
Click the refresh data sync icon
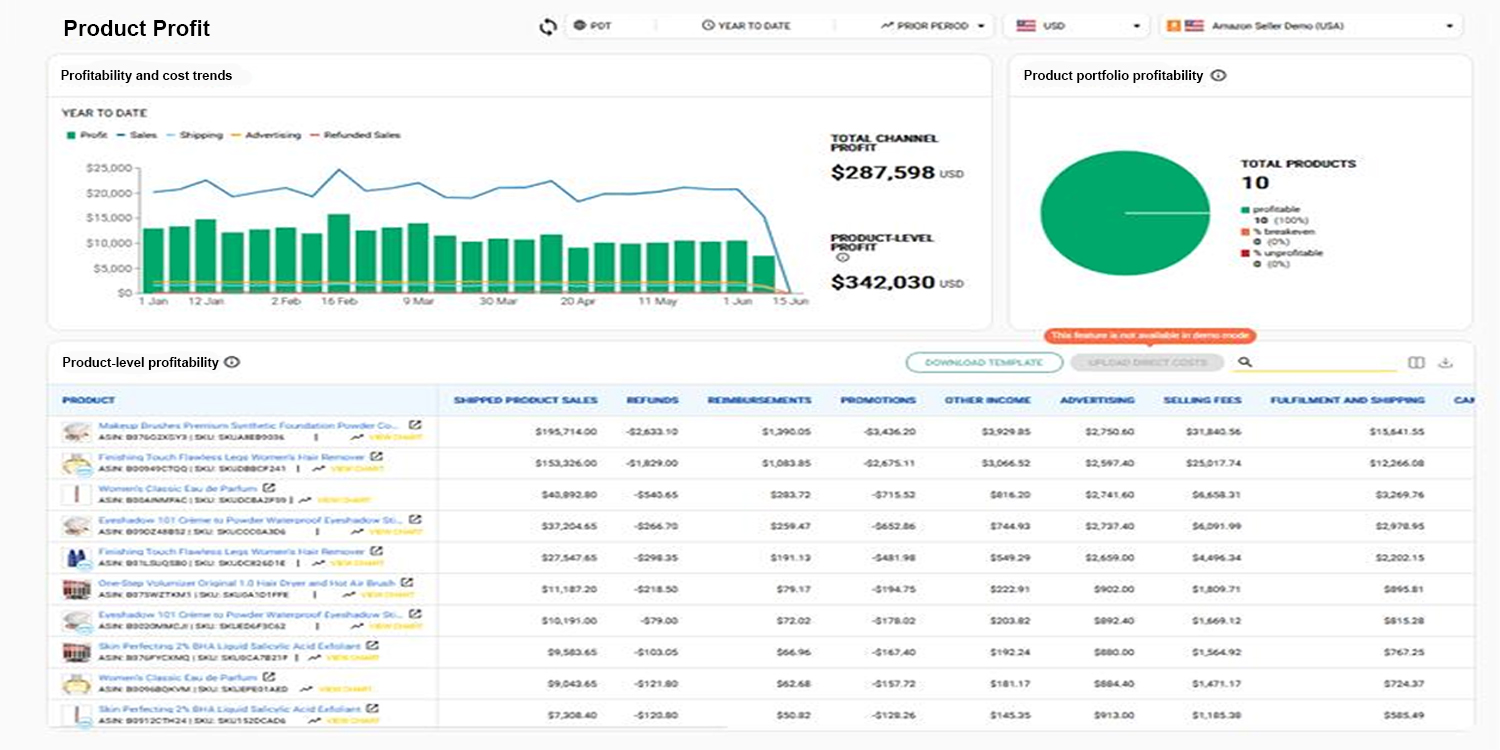coord(547,27)
